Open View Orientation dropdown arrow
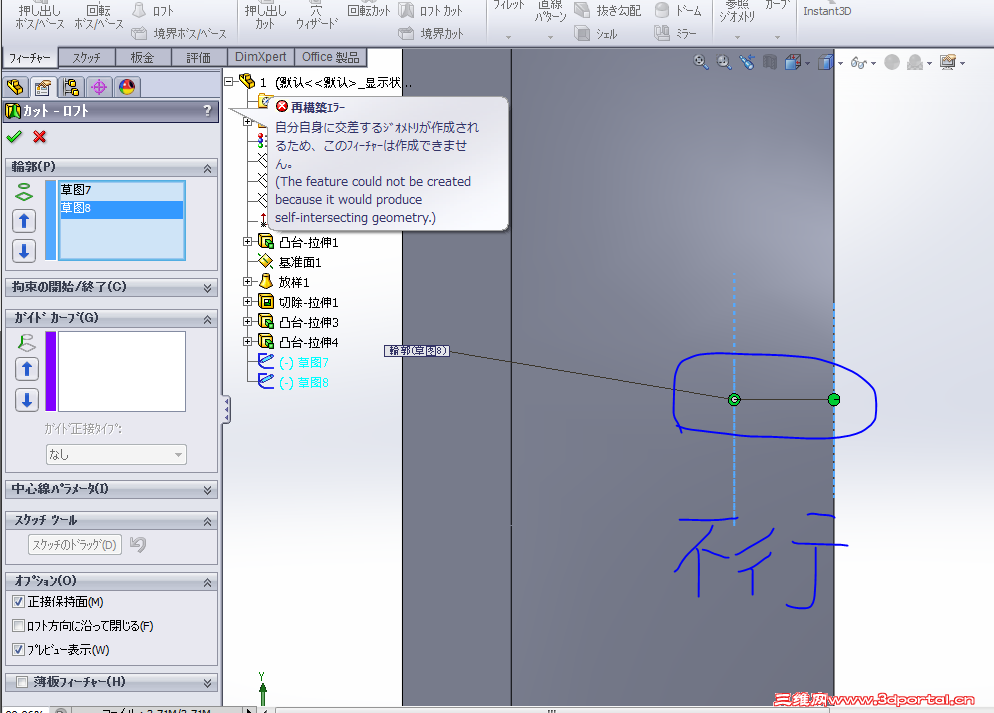The width and height of the screenshot is (994, 713). click(x=808, y=63)
